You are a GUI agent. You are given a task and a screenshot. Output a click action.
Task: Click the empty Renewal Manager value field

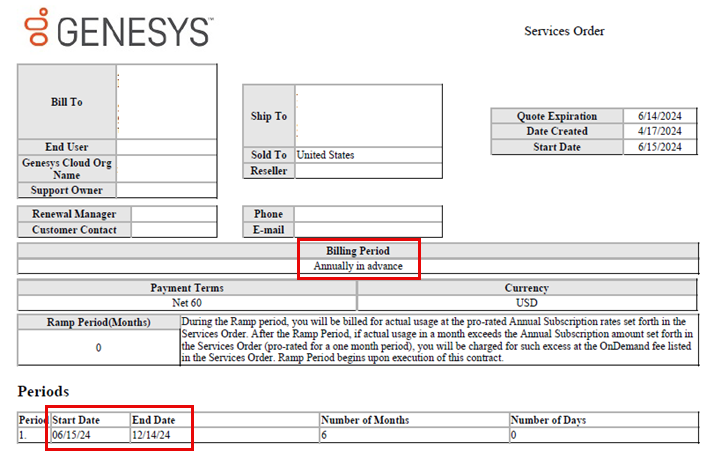174,214
